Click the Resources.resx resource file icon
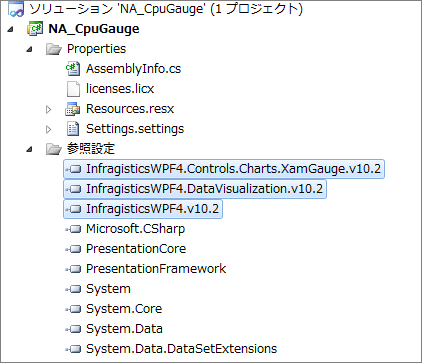This screenshot has height=363, width=422. point(73,109)
